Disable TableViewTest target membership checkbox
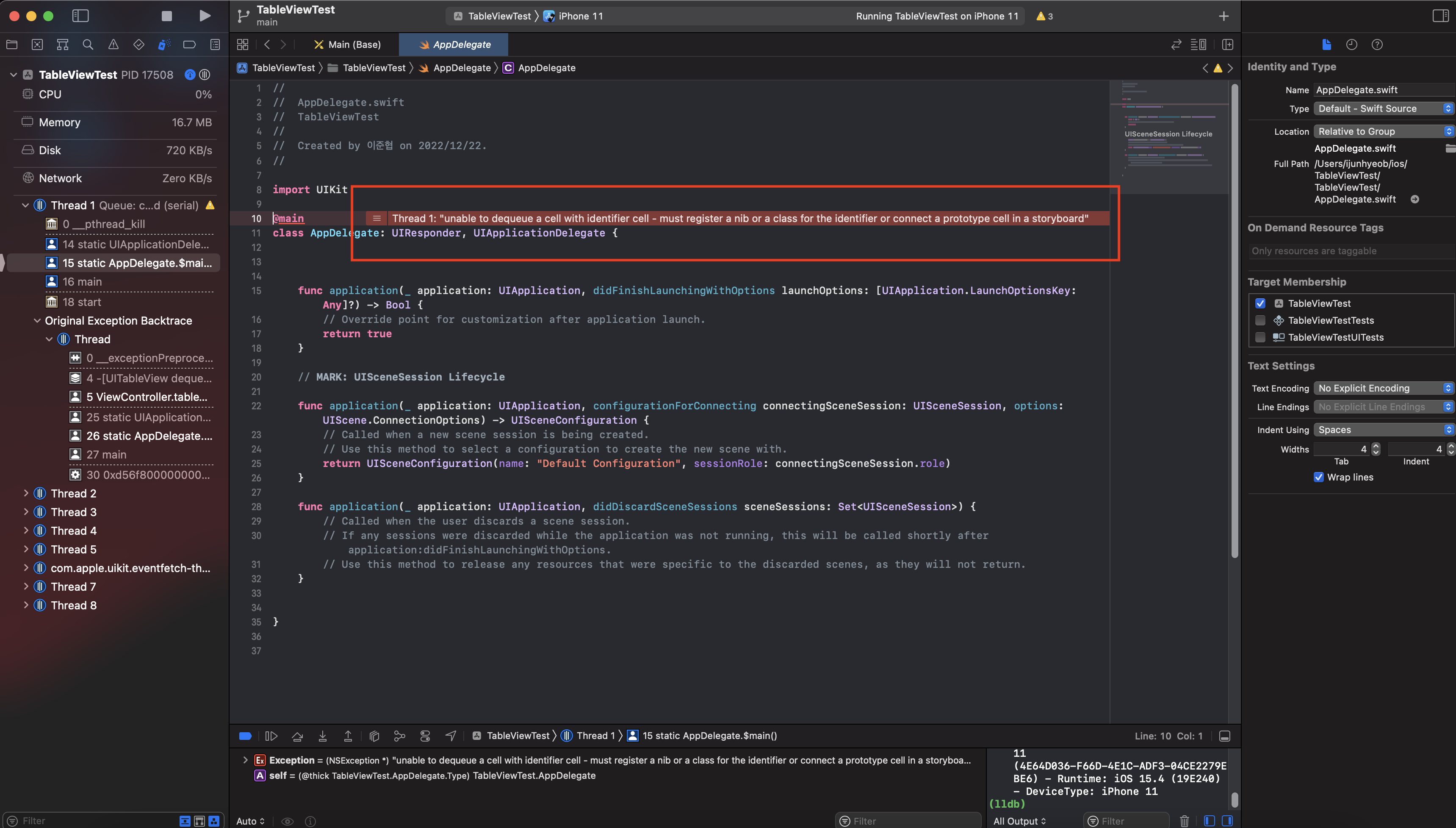 tap(1260, 303)
